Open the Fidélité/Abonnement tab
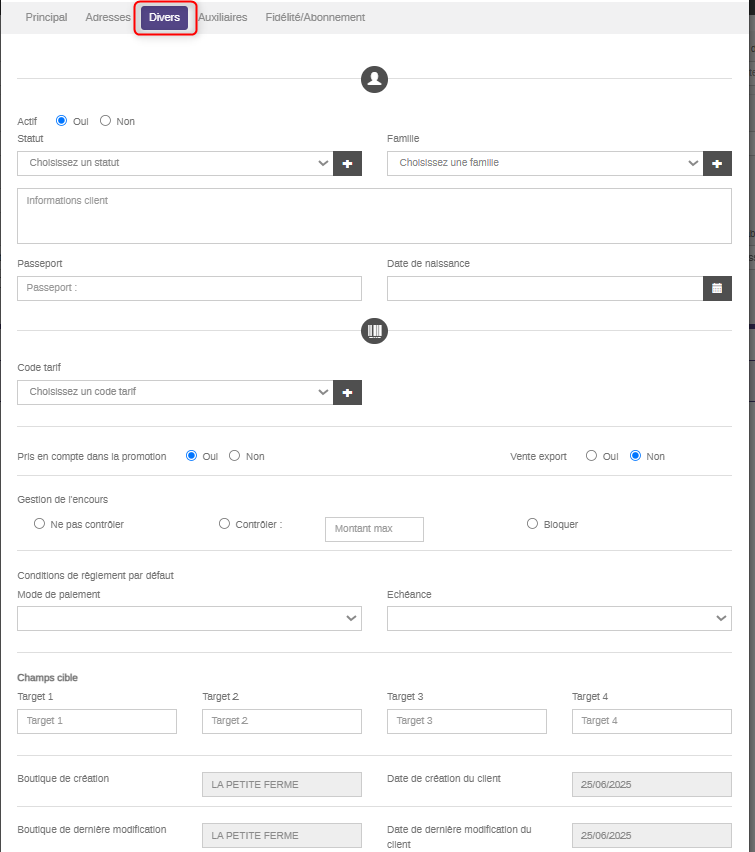This screenshot has height=852, width=755. click(315, 18)
